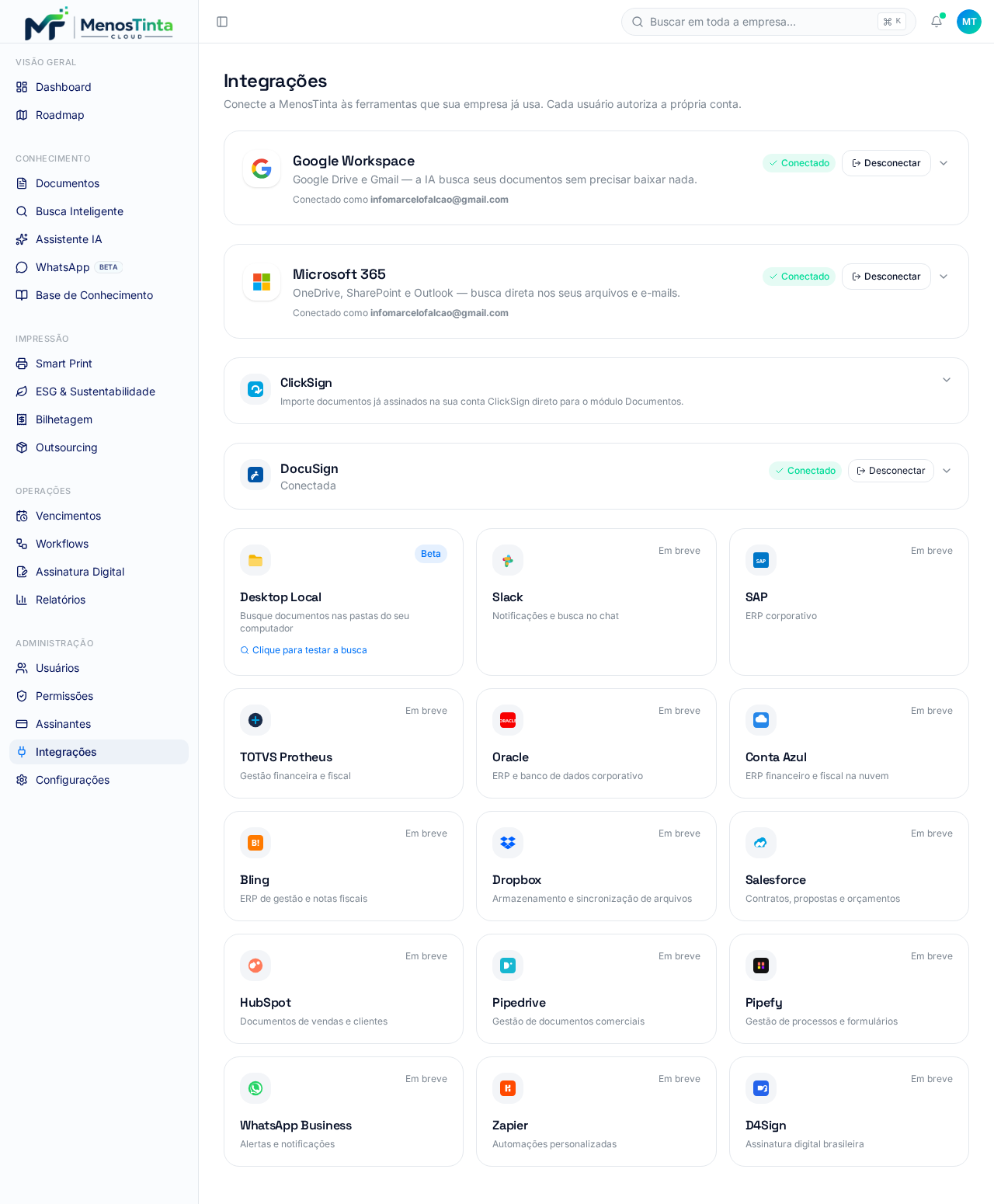Click the Microsoft 365 logo icon

(x=262, y=282)
